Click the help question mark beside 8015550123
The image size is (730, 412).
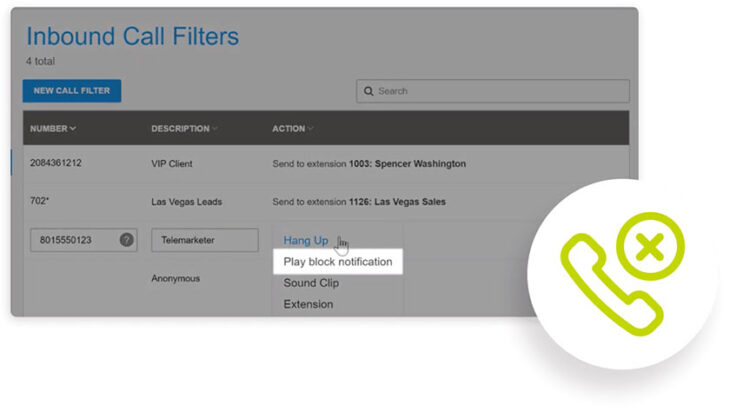tap(127, 240)
